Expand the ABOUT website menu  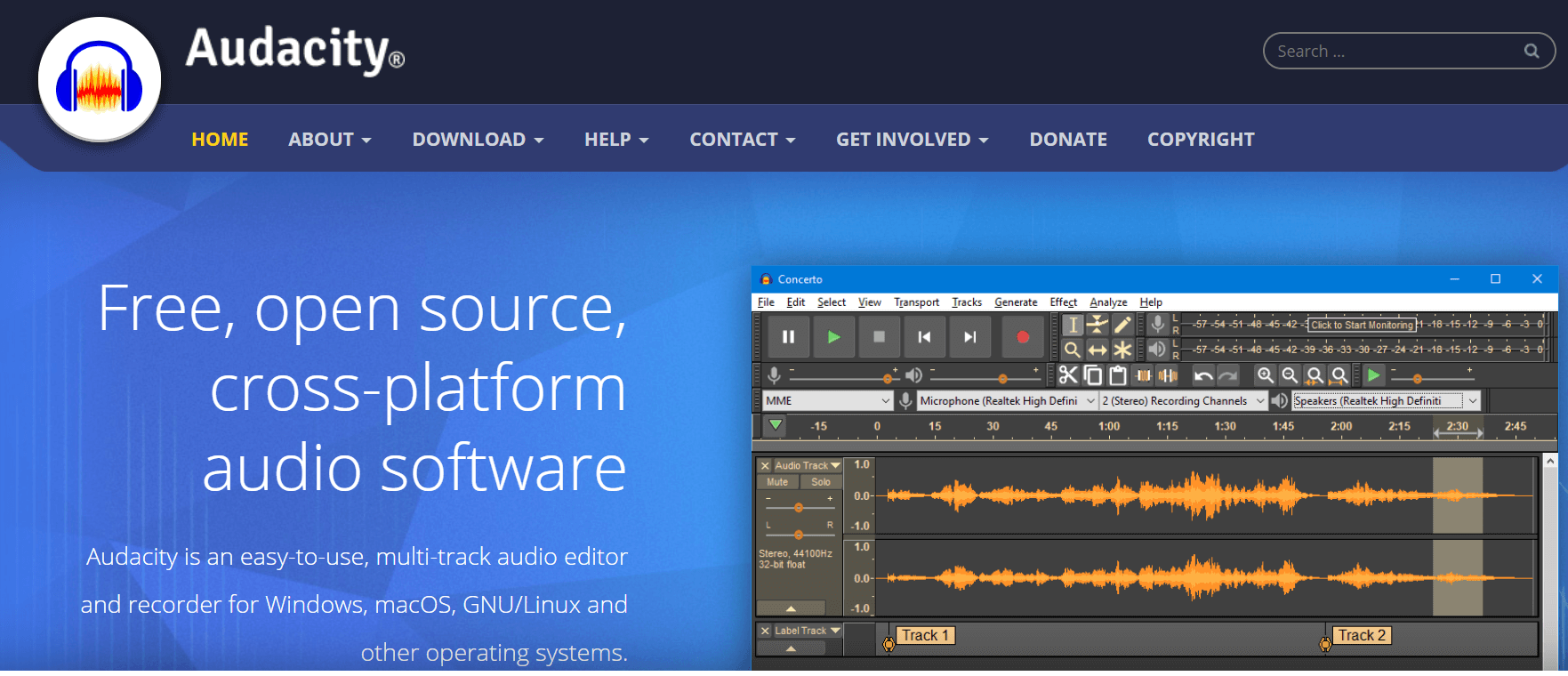pyautogui.click(x=330, y=140)
